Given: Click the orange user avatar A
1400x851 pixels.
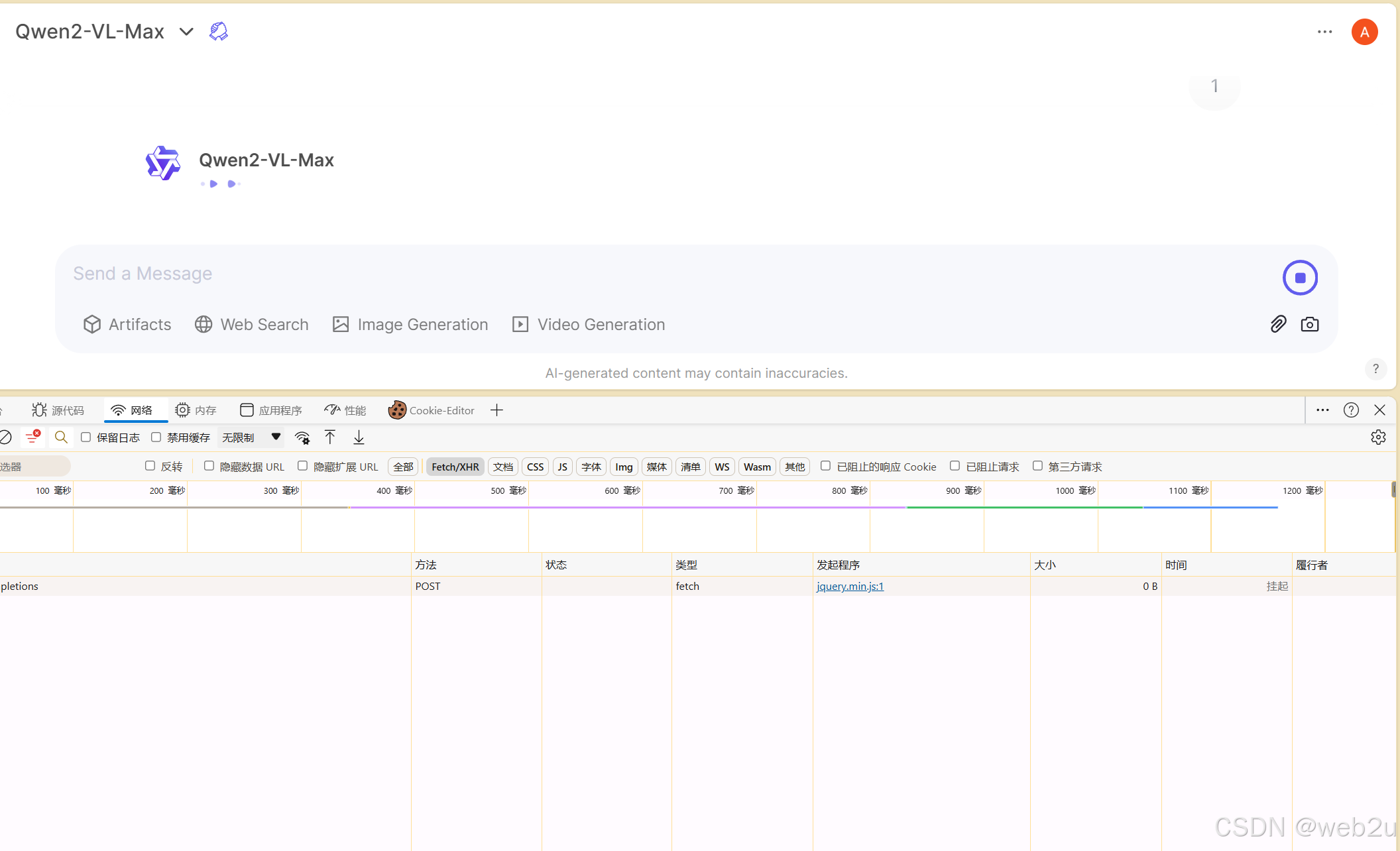Looking at the screenshot, I should 1364,32.
